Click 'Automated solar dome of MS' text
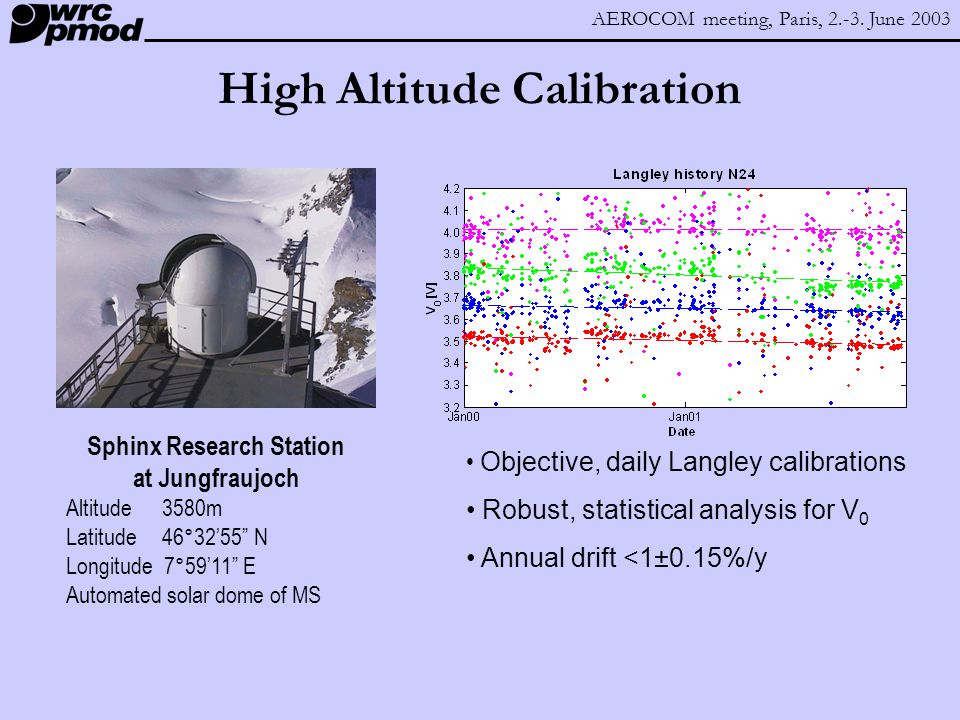 (193, 595)
